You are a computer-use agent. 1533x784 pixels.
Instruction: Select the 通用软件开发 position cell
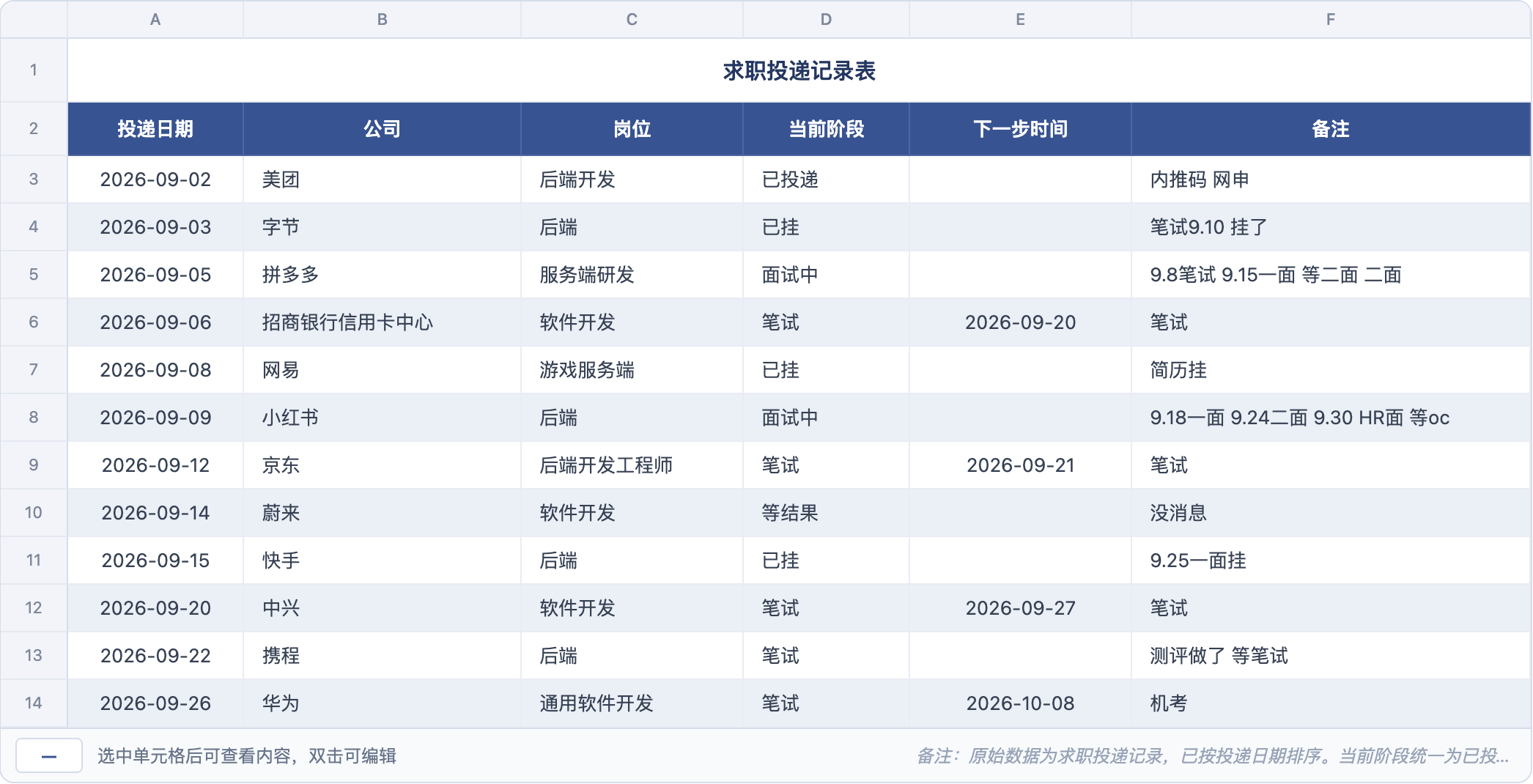pyautogui.click(x=632, y=703)
